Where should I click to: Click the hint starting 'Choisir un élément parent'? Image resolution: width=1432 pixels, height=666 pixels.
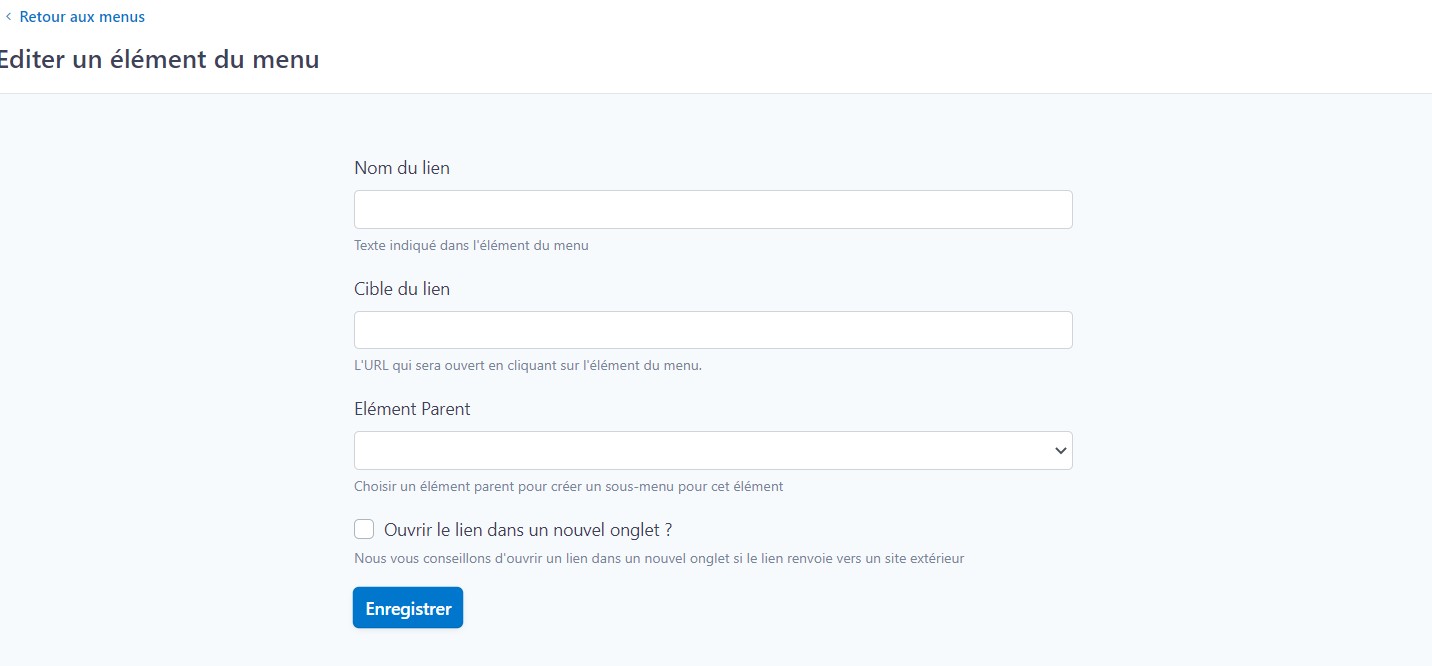568,487
